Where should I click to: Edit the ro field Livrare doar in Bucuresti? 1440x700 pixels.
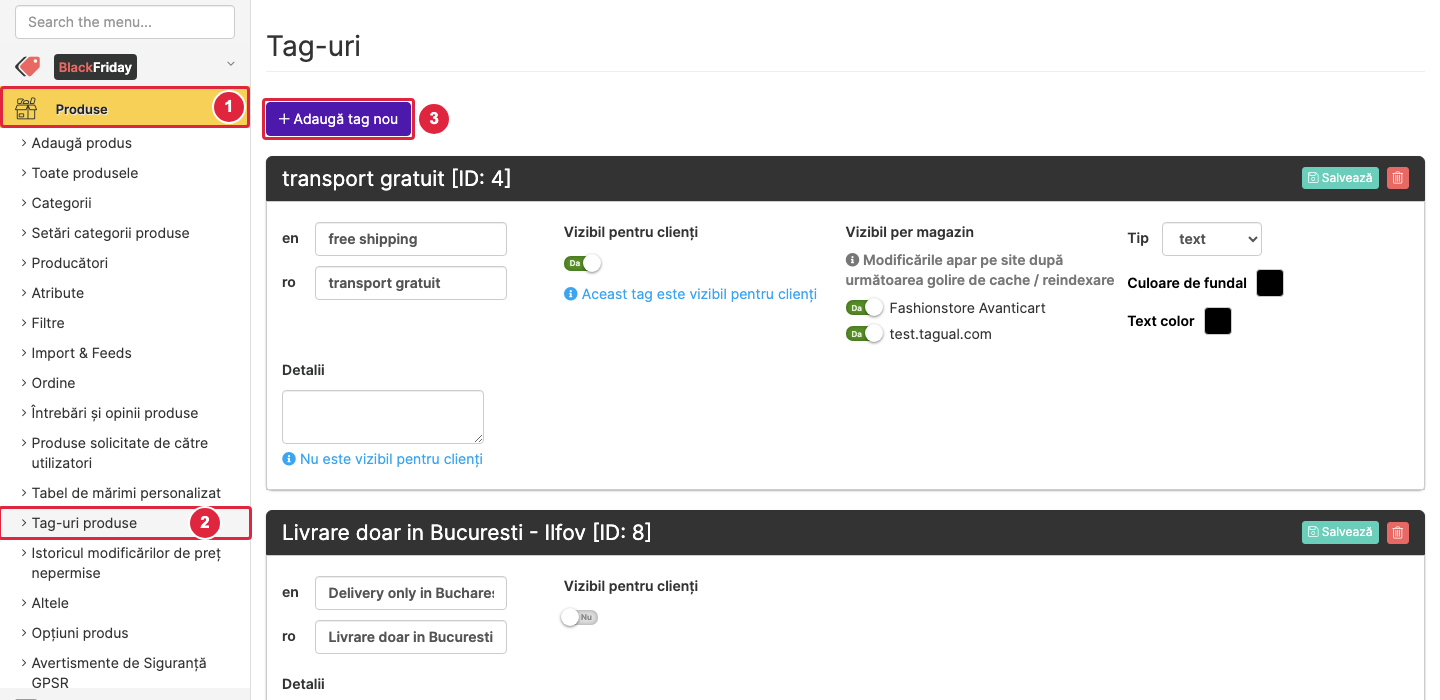[411, 637]
